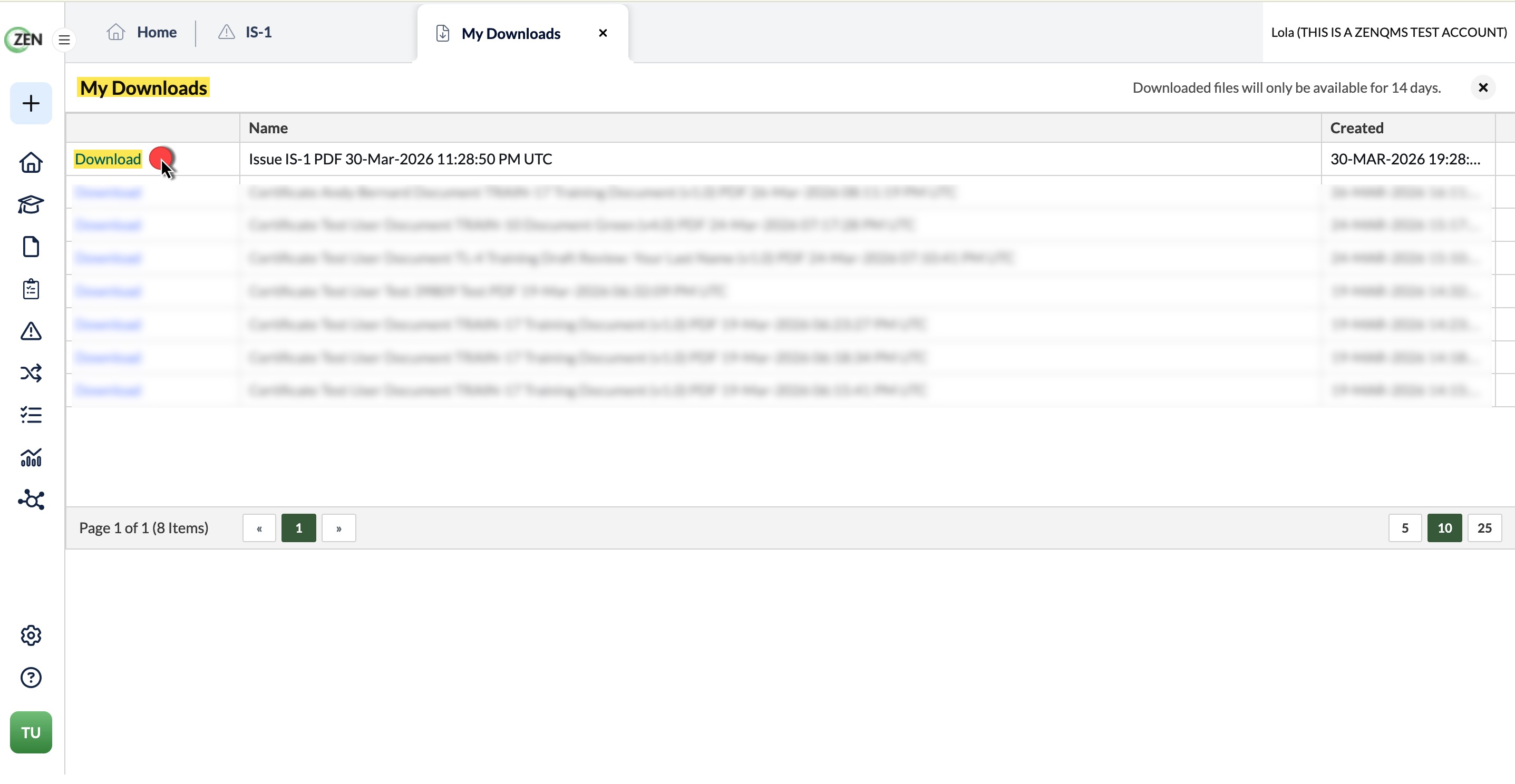Open the Training graduation cap icon
The width and height of the screenshot is (1515, 784).
coord(31,205)
